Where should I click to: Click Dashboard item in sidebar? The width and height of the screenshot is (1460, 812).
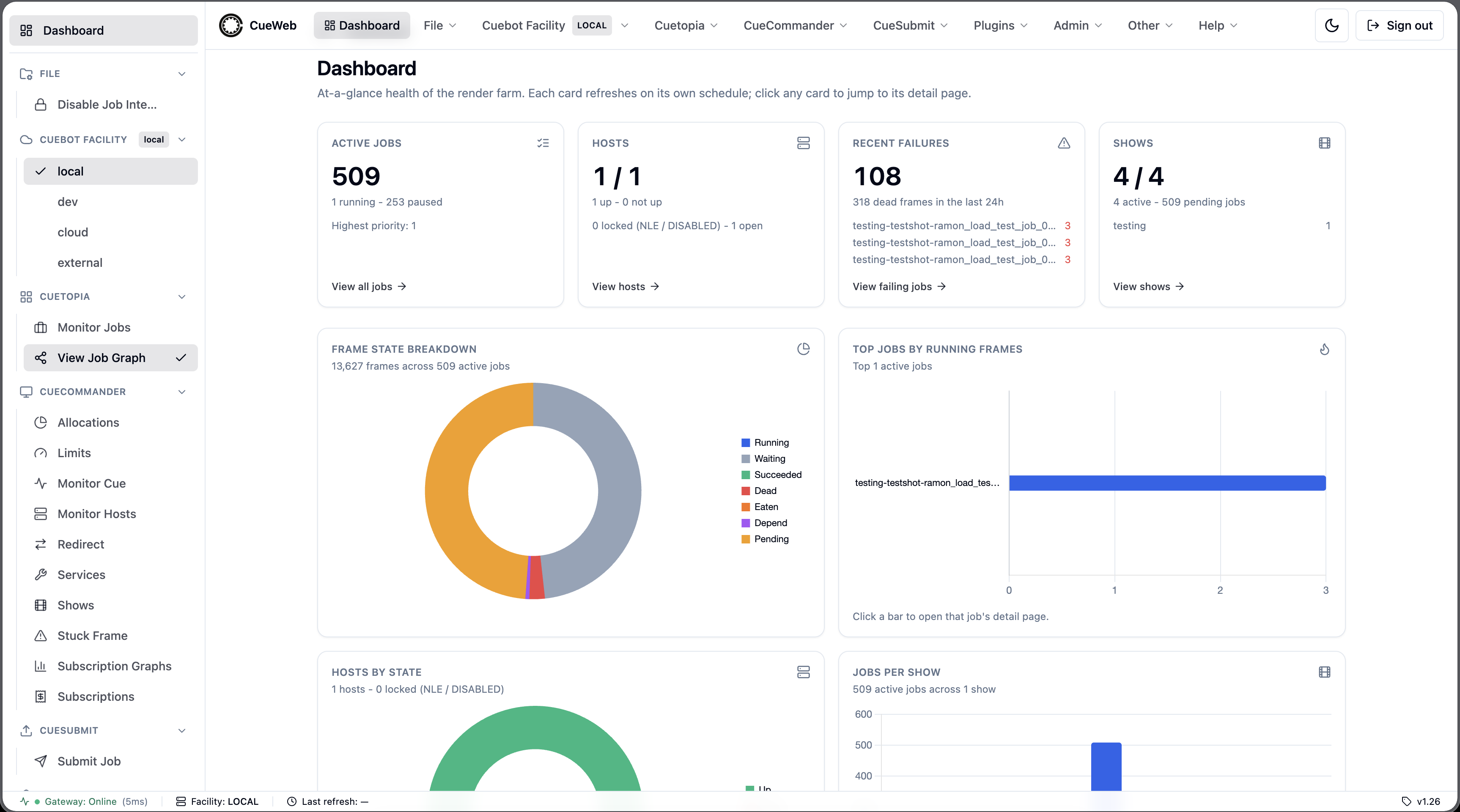click(x=104, y=30)
